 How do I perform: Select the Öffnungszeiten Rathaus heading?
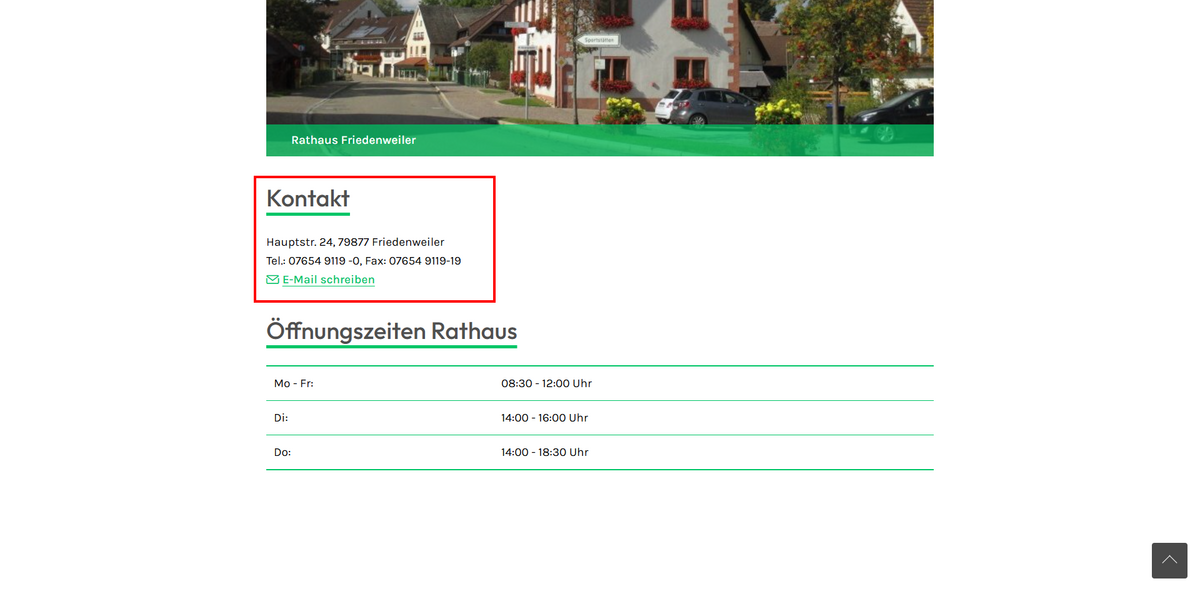point(391,331)
